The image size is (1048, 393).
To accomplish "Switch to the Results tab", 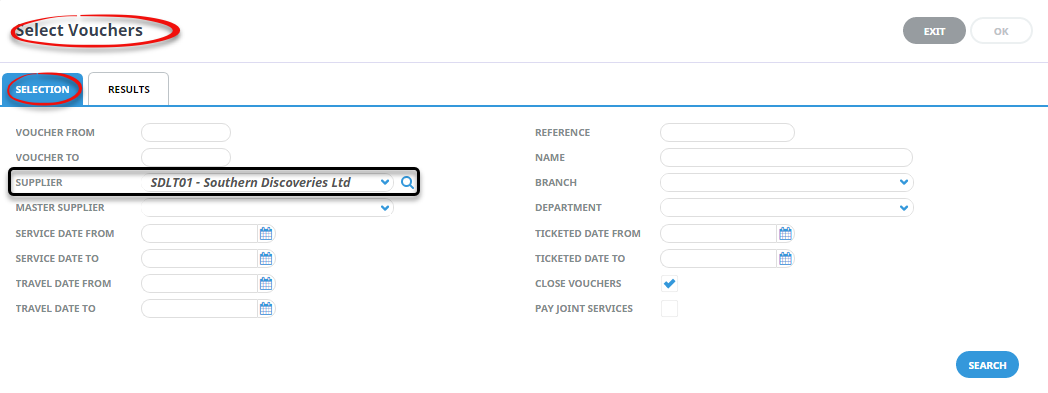I will pyautogui.click(x=129, y=90).
